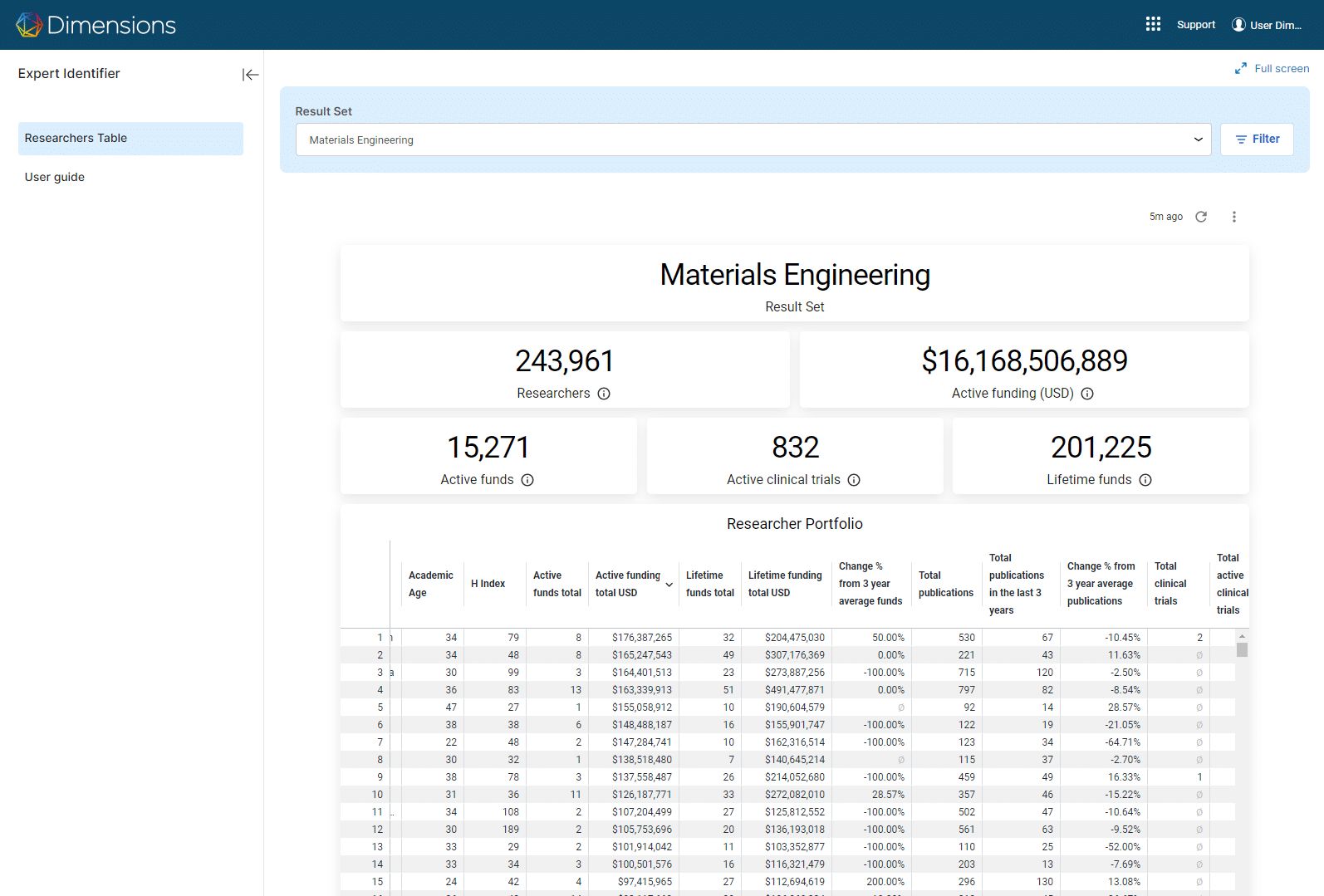Click the Dimensions logo in header
Image resolution: width=1324 pixels, height=896 pixels.
click(x=96, y=25)
